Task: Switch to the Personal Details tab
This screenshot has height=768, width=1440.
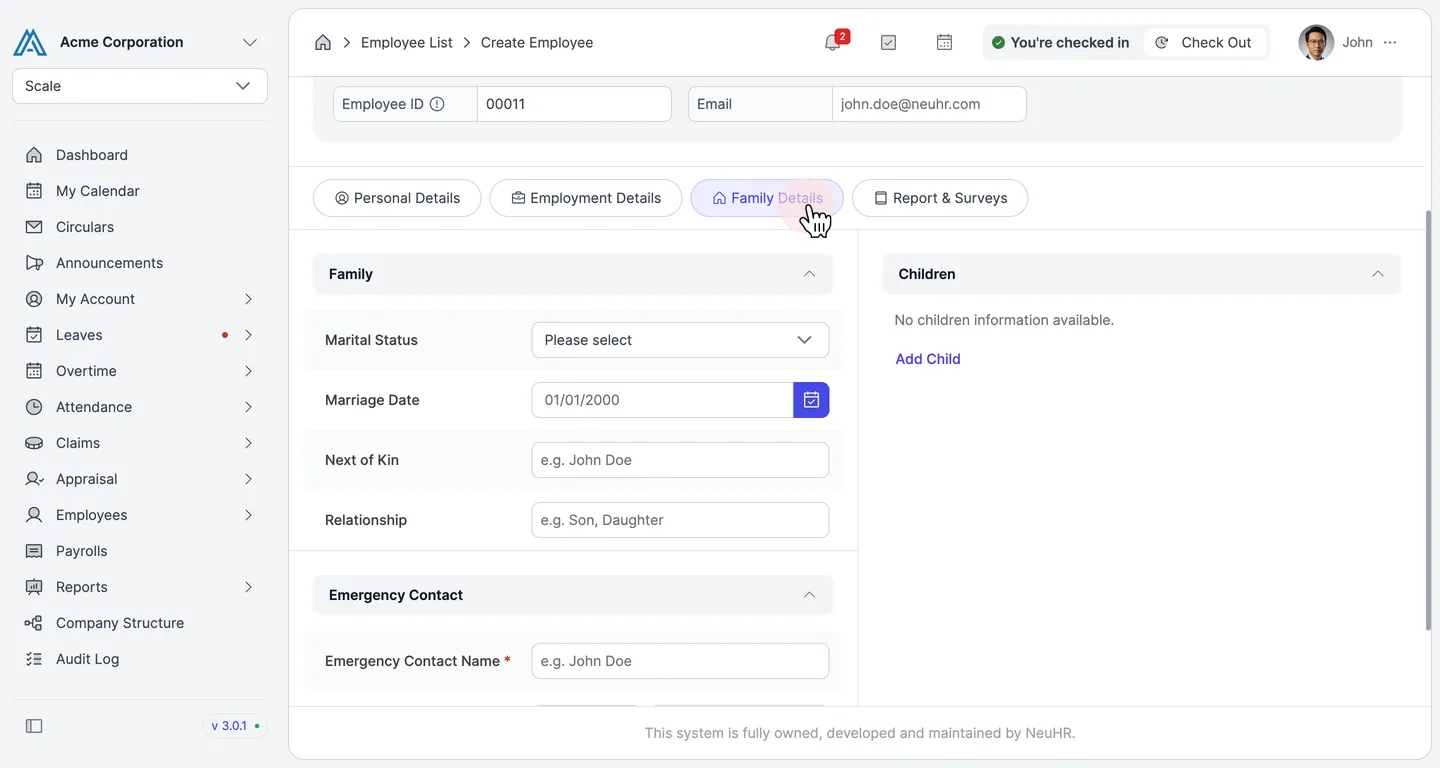Action: point(397,198)
